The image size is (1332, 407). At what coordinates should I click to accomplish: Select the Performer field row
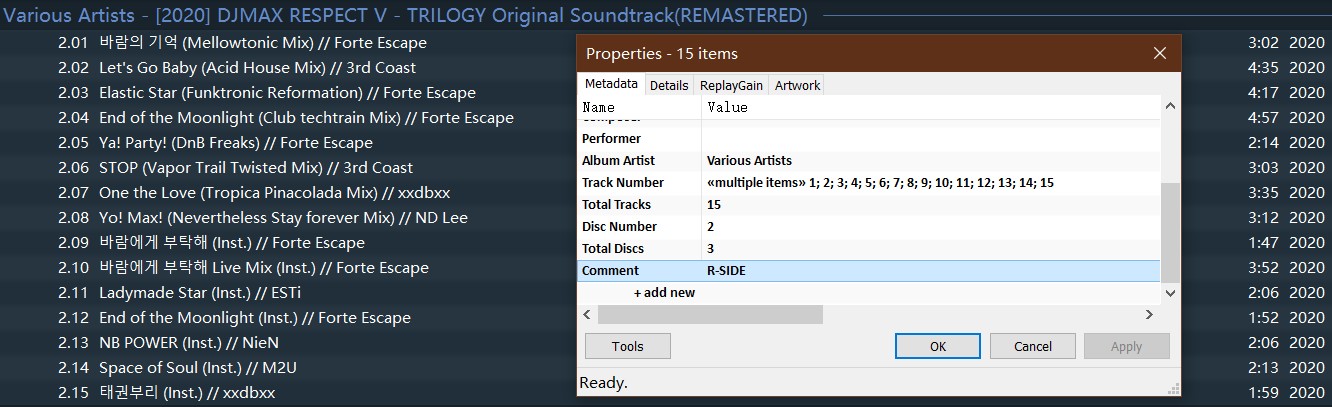pyautogui.click(x=869, y=138)
